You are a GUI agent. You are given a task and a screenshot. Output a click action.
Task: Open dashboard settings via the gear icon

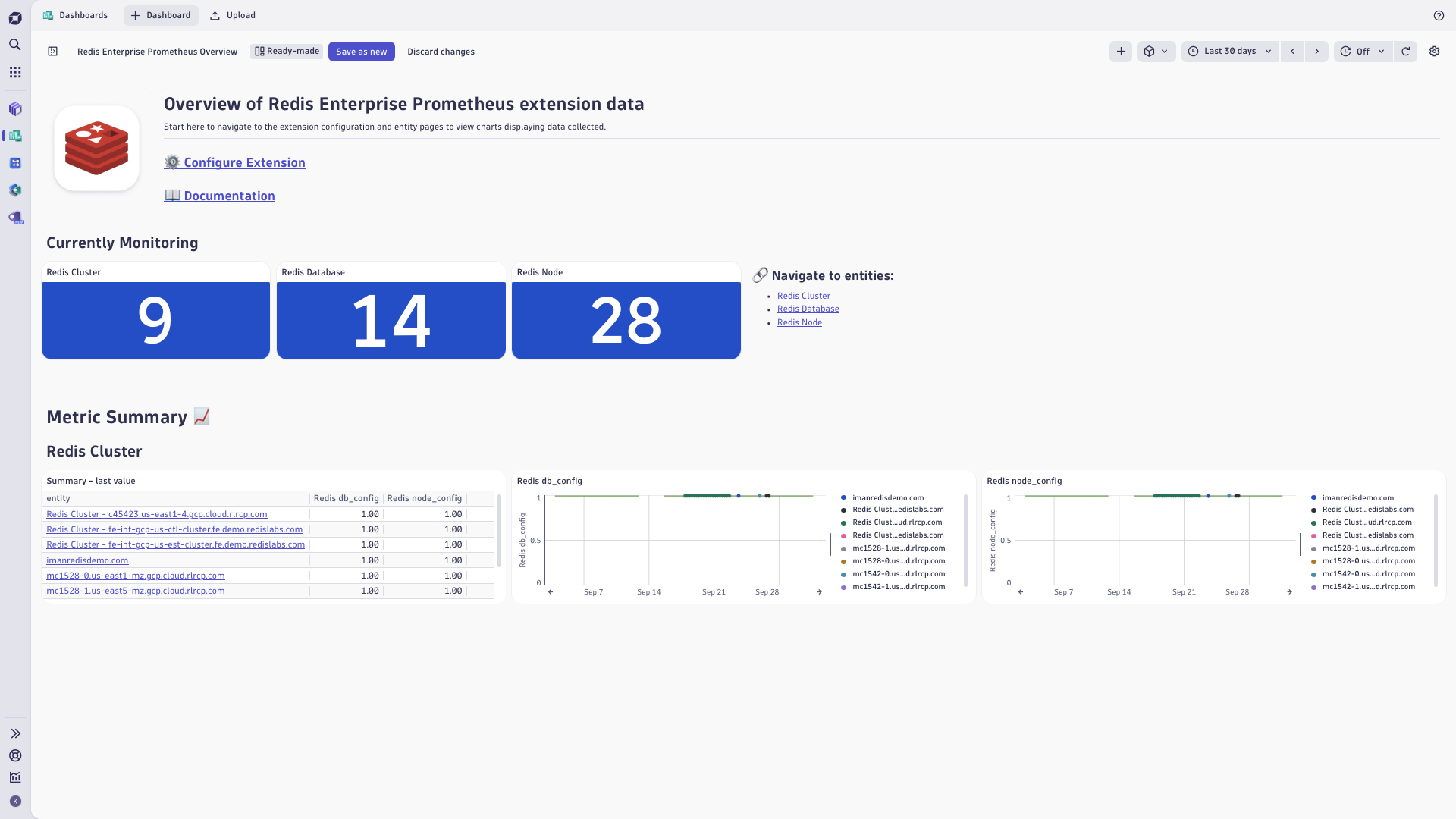1434,52
